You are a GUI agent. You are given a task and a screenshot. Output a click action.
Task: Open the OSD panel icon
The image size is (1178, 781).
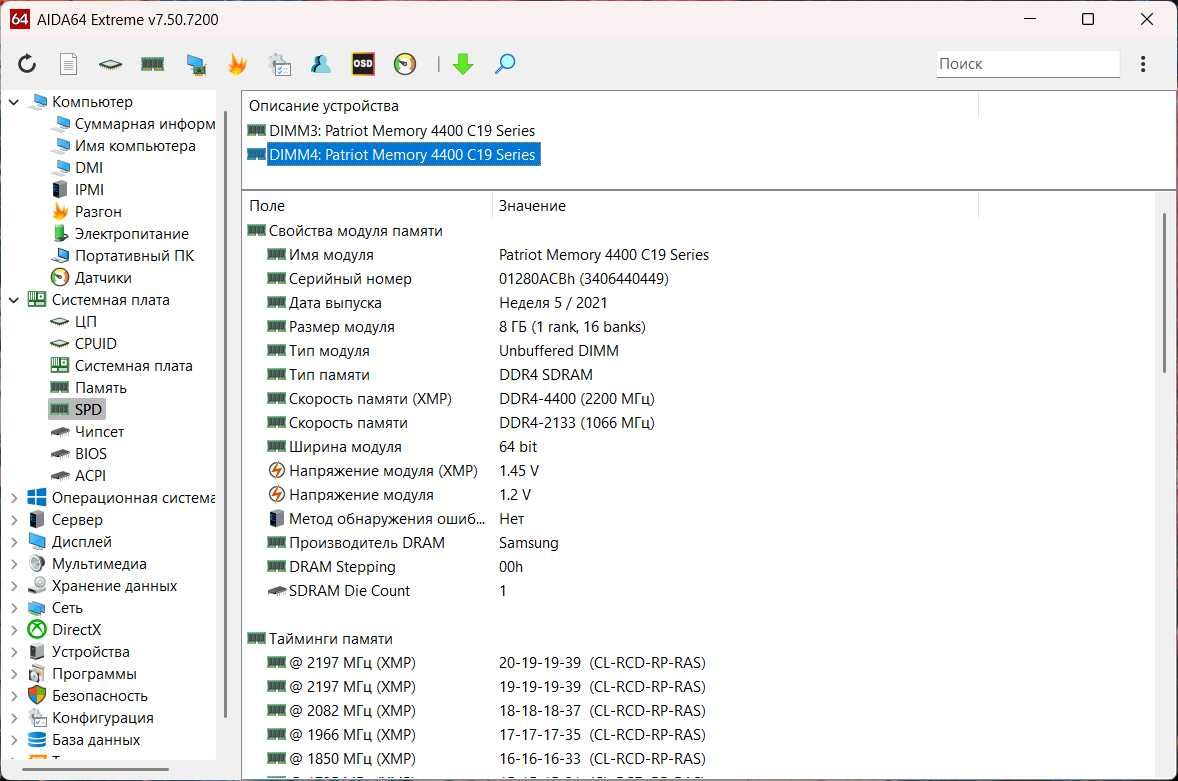tap(363, 64)
